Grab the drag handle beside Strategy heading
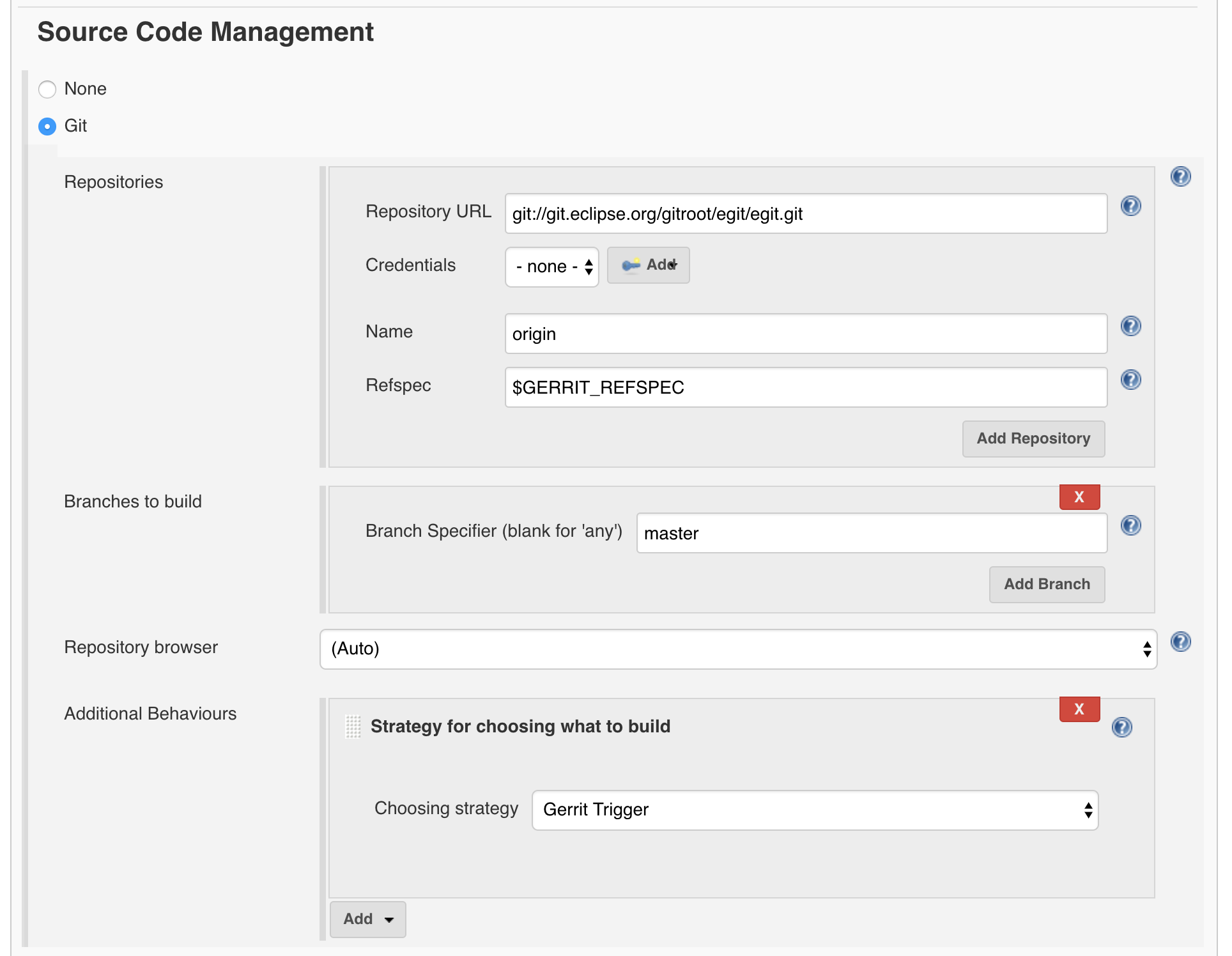Image resolution: width=1232 pixels, height=956 pixels. 353,727
